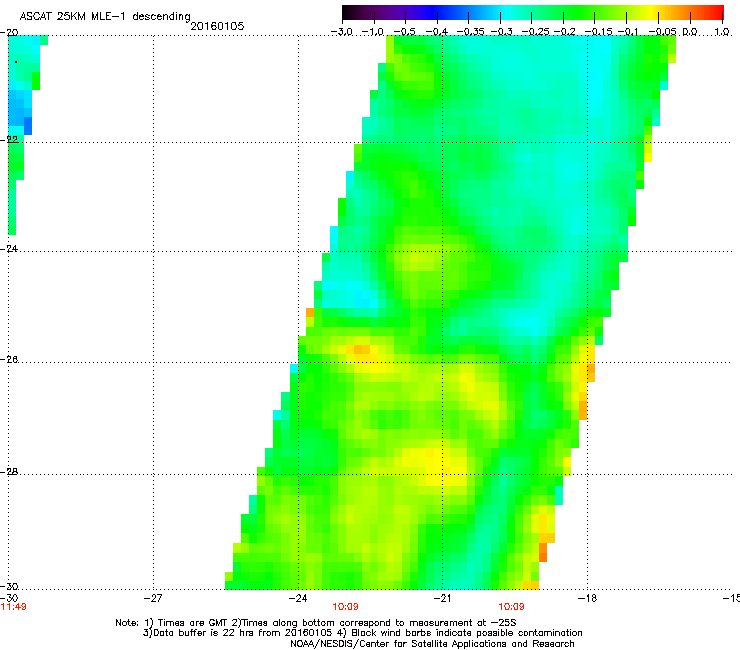
Task: Click the latitude axis label "-20"
Action: coord(9,33)
